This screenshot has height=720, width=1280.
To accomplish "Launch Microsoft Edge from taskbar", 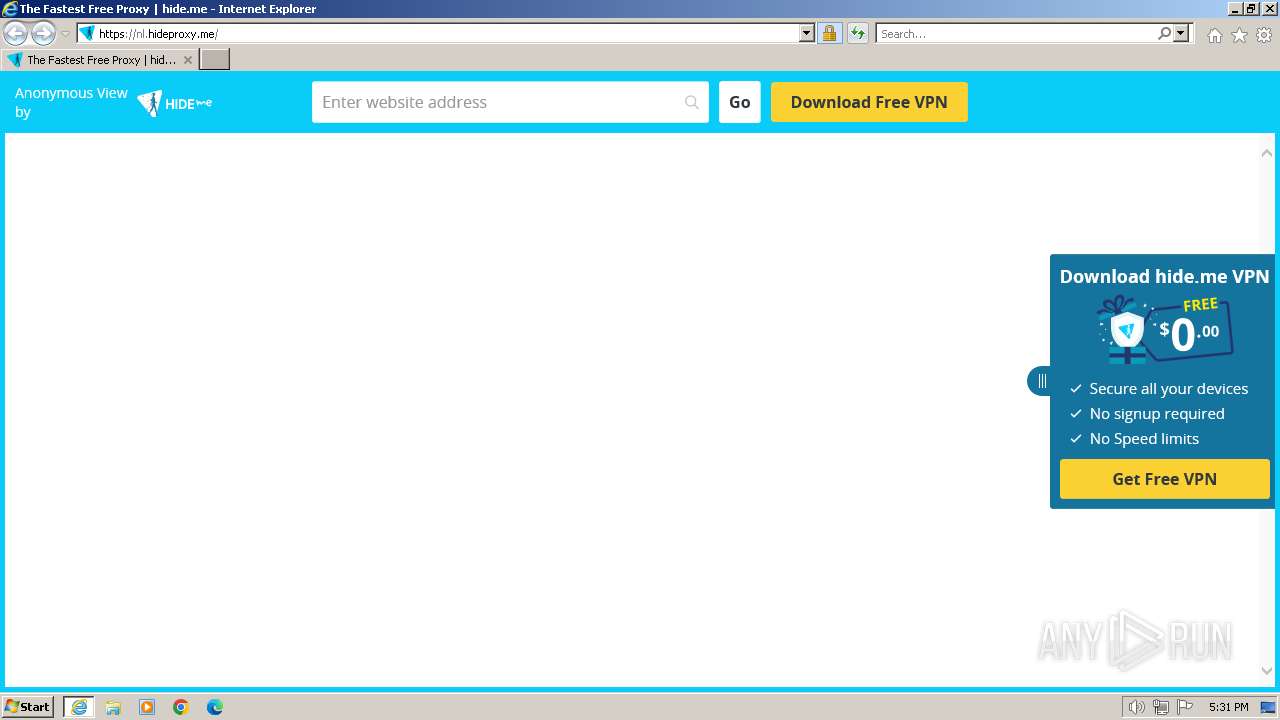I will [x=215, y=707].
